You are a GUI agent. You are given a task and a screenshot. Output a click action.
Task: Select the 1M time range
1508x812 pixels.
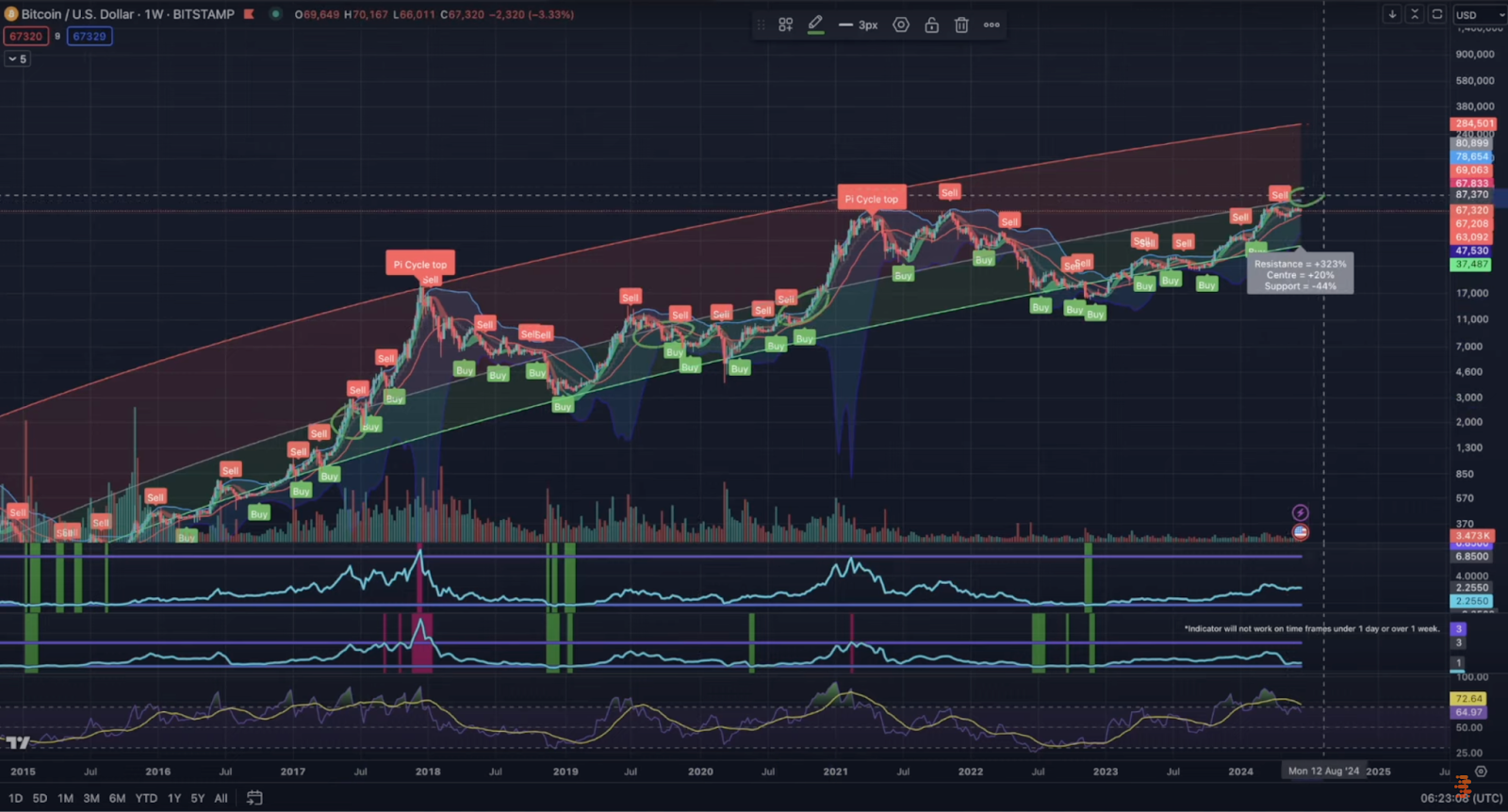click(65, 798)
